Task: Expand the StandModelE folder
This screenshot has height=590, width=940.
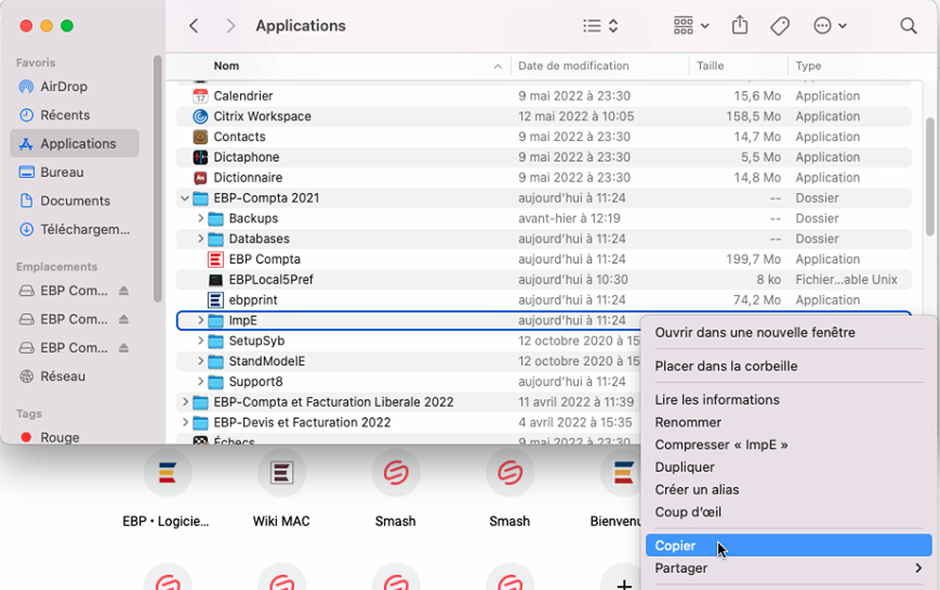Action: (200, 361)
